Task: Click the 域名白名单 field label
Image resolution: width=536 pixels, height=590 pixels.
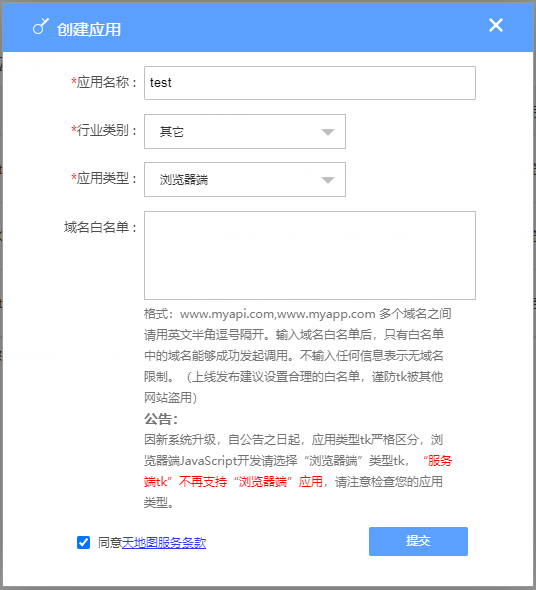Action: tap(100, 227)
